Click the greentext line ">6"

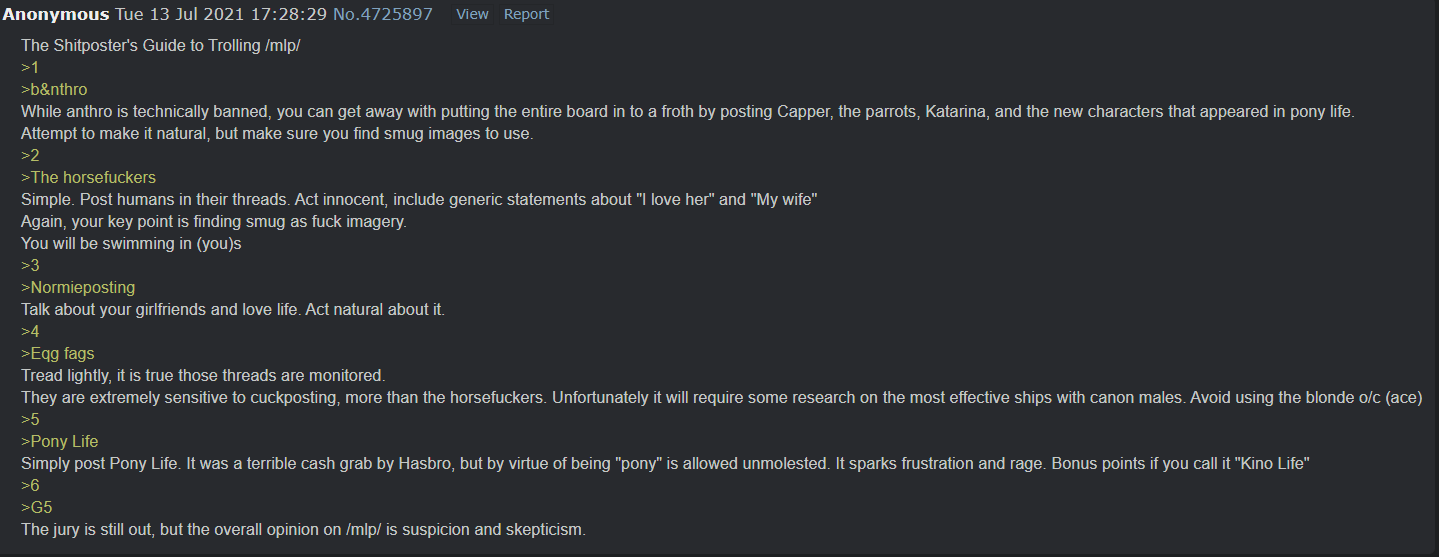coord(30,486)
